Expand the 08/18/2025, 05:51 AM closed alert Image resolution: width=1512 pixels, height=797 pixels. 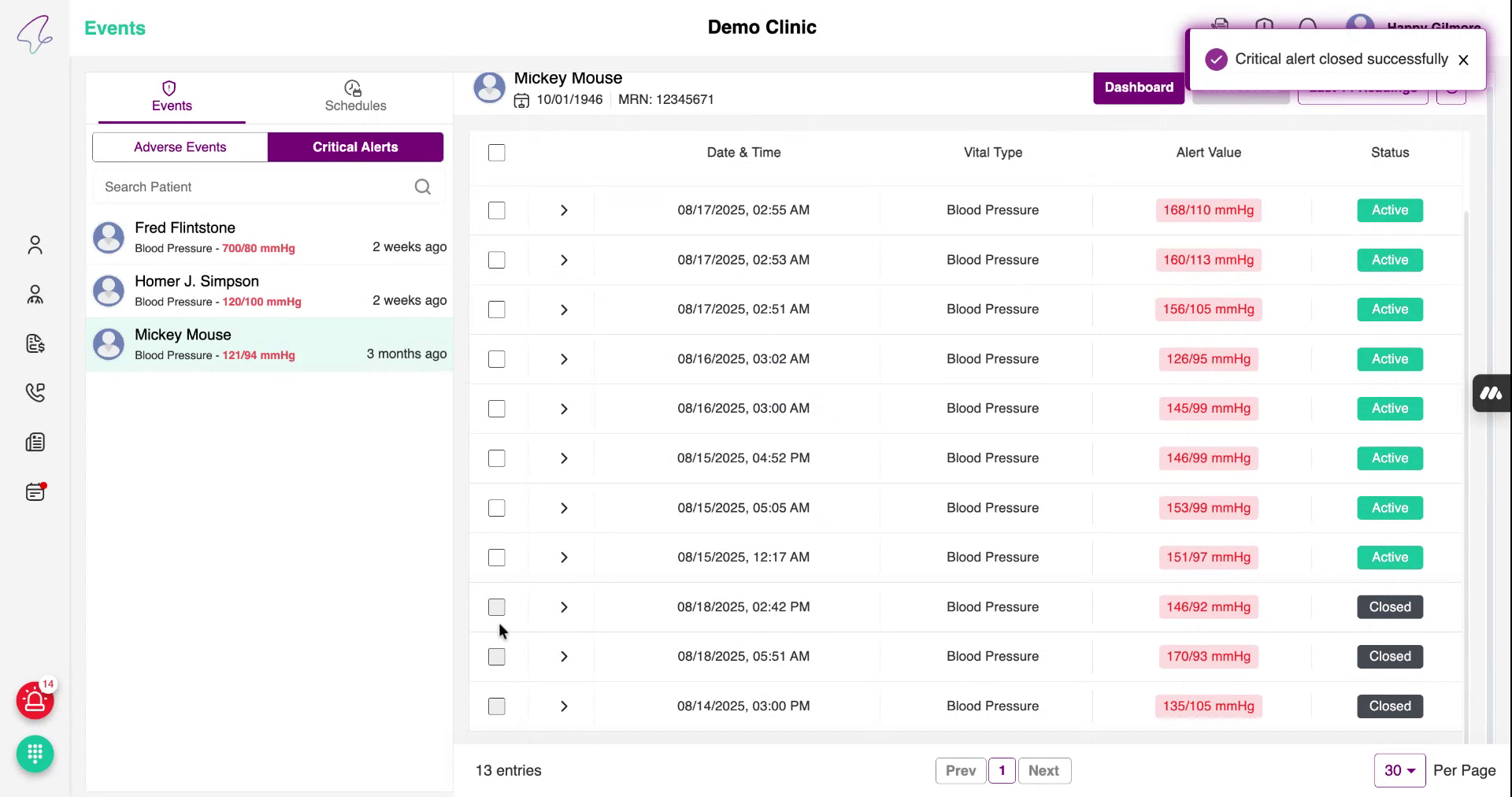(x=563, y=657)
